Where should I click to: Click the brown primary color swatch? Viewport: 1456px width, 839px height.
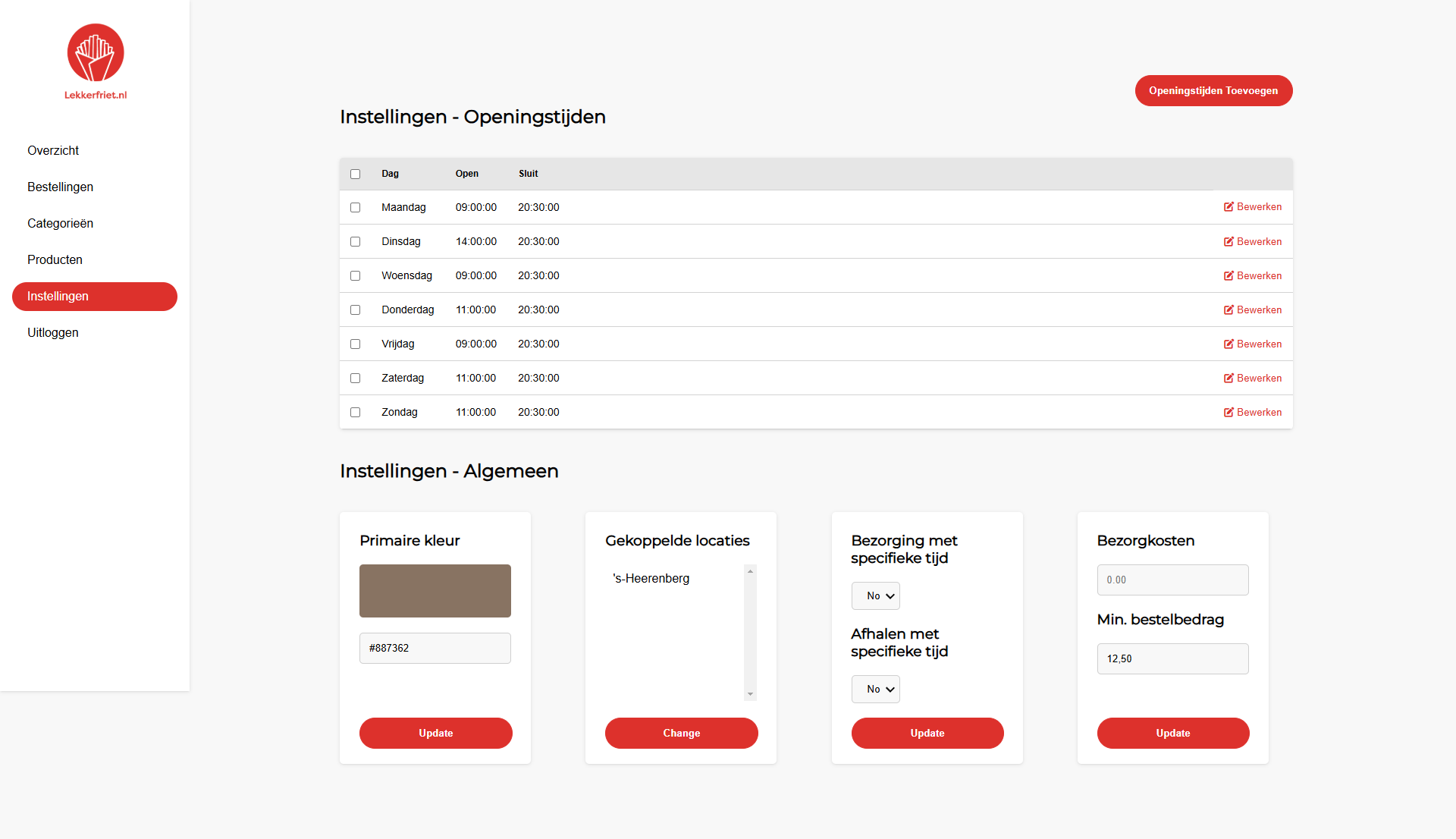tap(435, 591)
